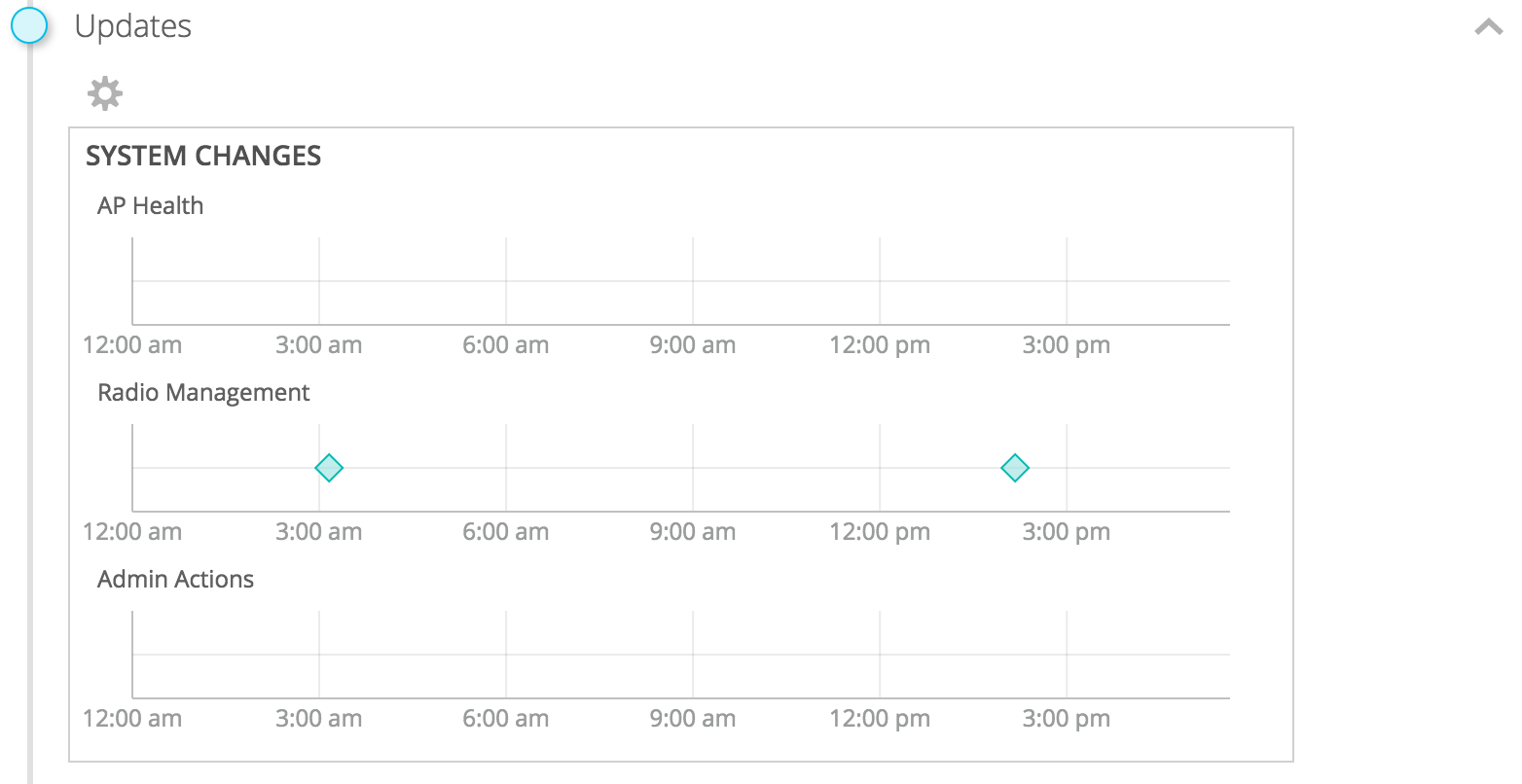
Task: Click 3:00 pm on the Admin Actions axis
Action: [1067, 719]
